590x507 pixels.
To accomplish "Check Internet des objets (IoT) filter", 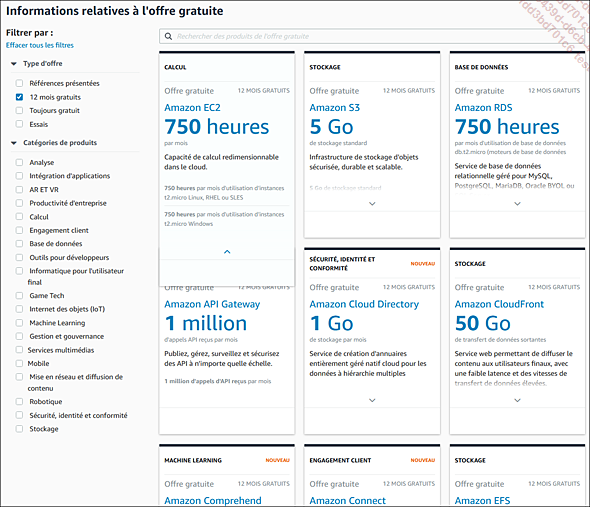I will 19,309.
